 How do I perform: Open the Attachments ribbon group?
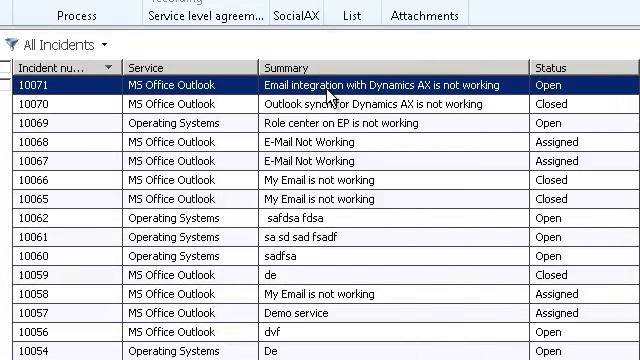point(424,16)
